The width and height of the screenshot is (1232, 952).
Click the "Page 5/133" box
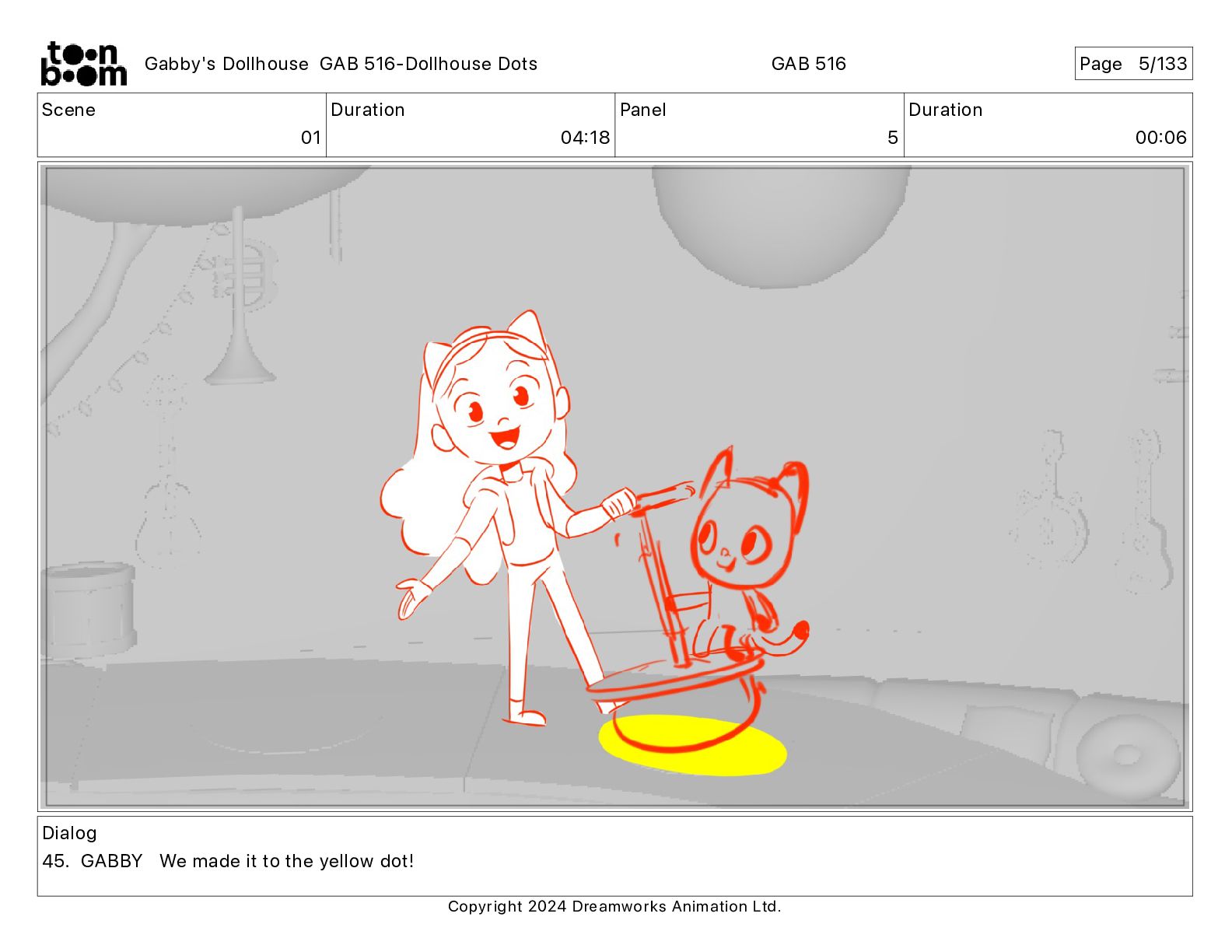(1133, 64)
